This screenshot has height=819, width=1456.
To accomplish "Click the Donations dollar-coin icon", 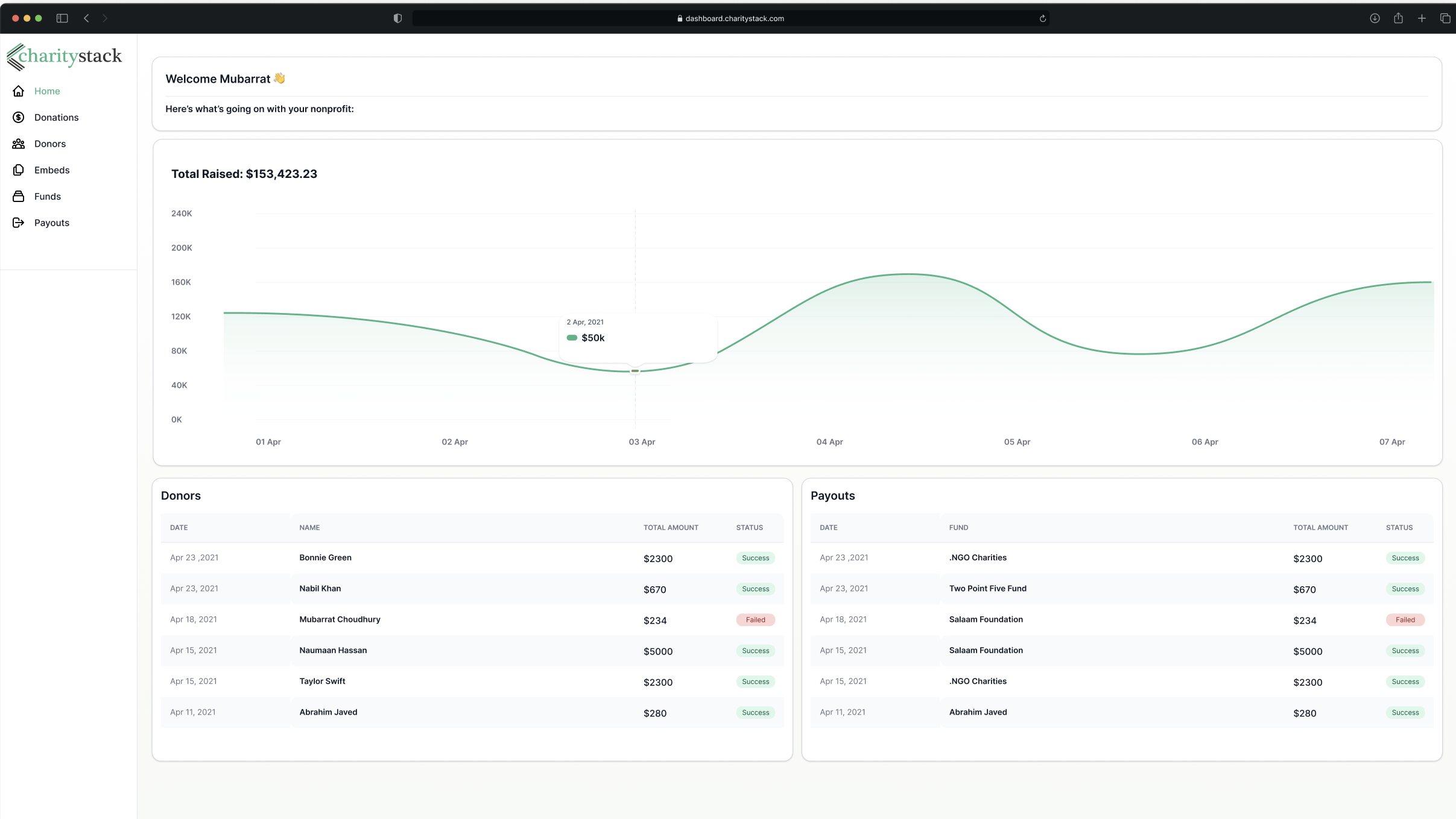I will click(19, 118).
